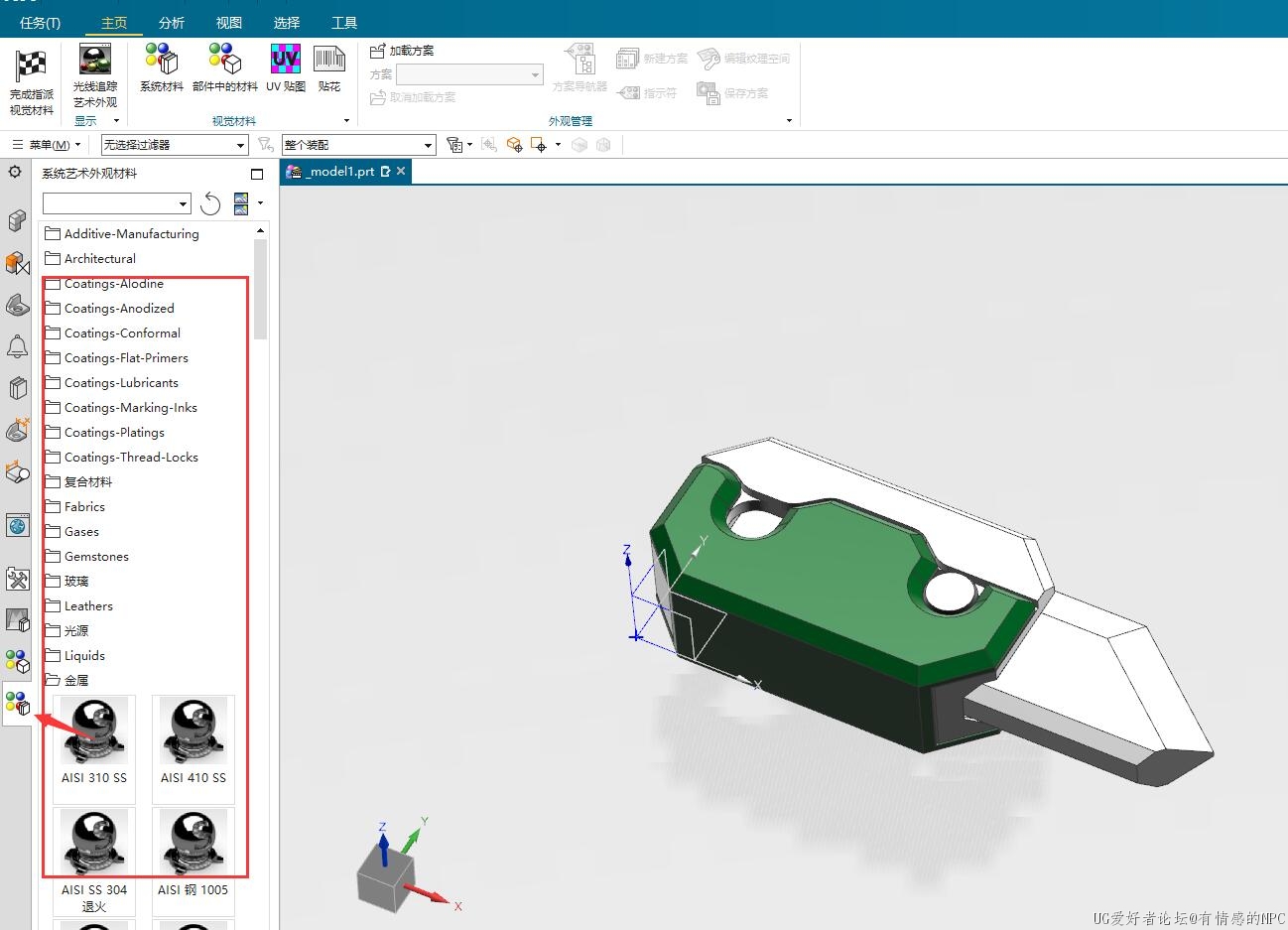Expand the 视觉材料 group options arrow
This screenshot has width=1288, height=930.
(x=346, y=121)
